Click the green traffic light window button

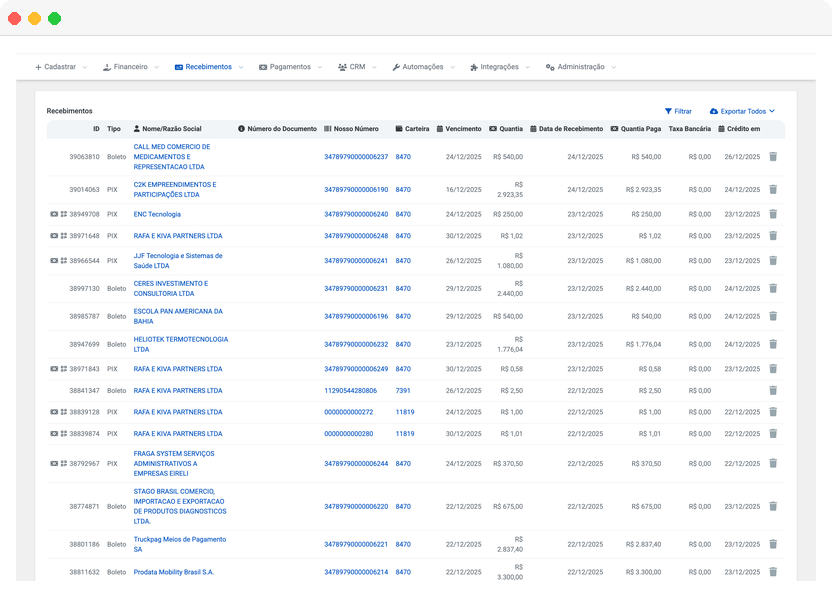click(54, 17)
